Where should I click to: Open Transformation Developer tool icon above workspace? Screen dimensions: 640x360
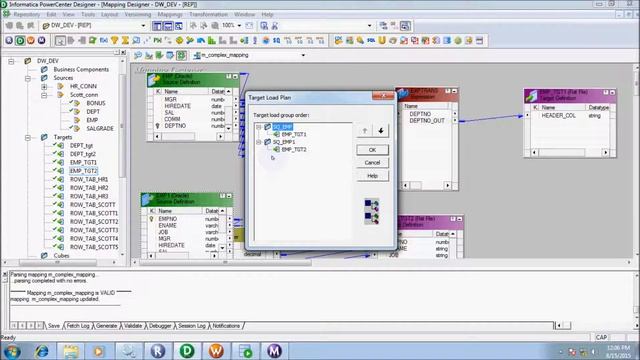(159, 55)
